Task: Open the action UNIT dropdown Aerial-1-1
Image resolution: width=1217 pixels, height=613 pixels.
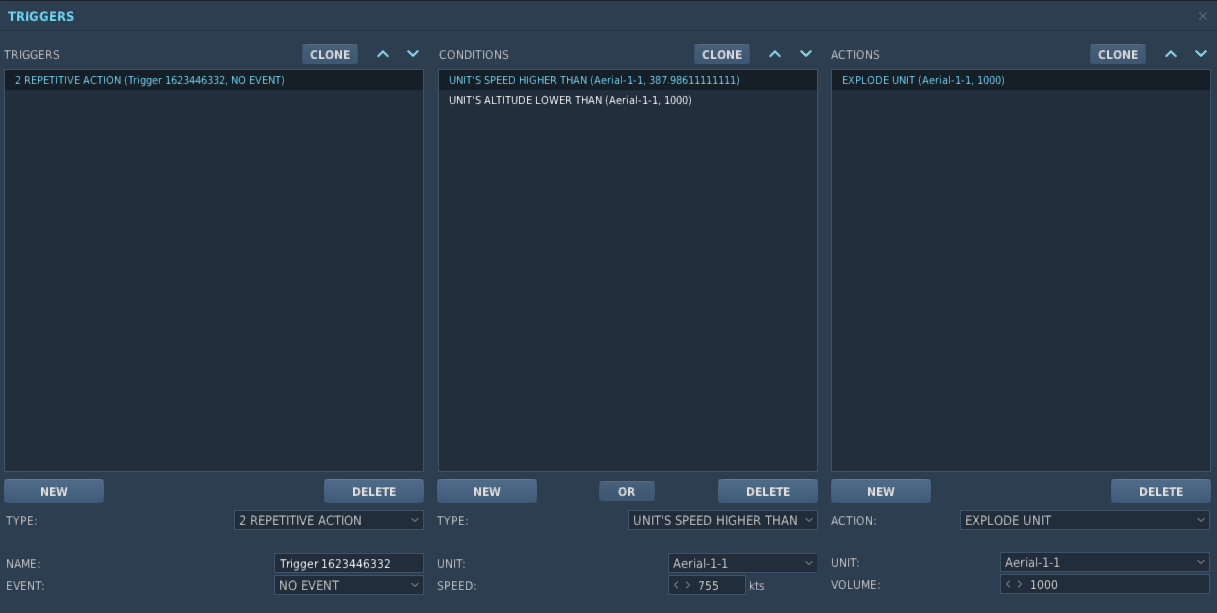Action: point(1105,563)
